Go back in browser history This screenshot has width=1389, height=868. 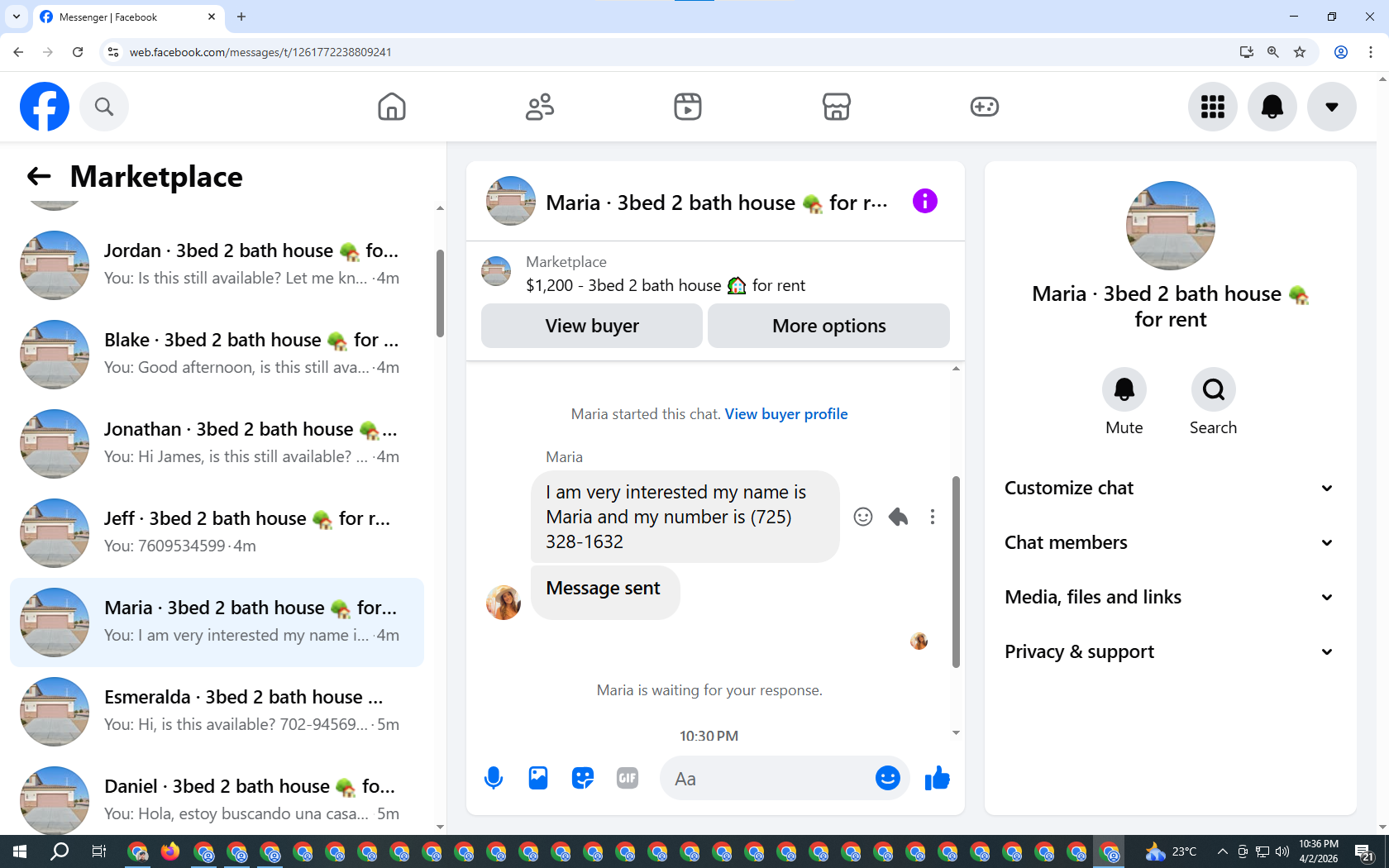(x=18, y=52)
